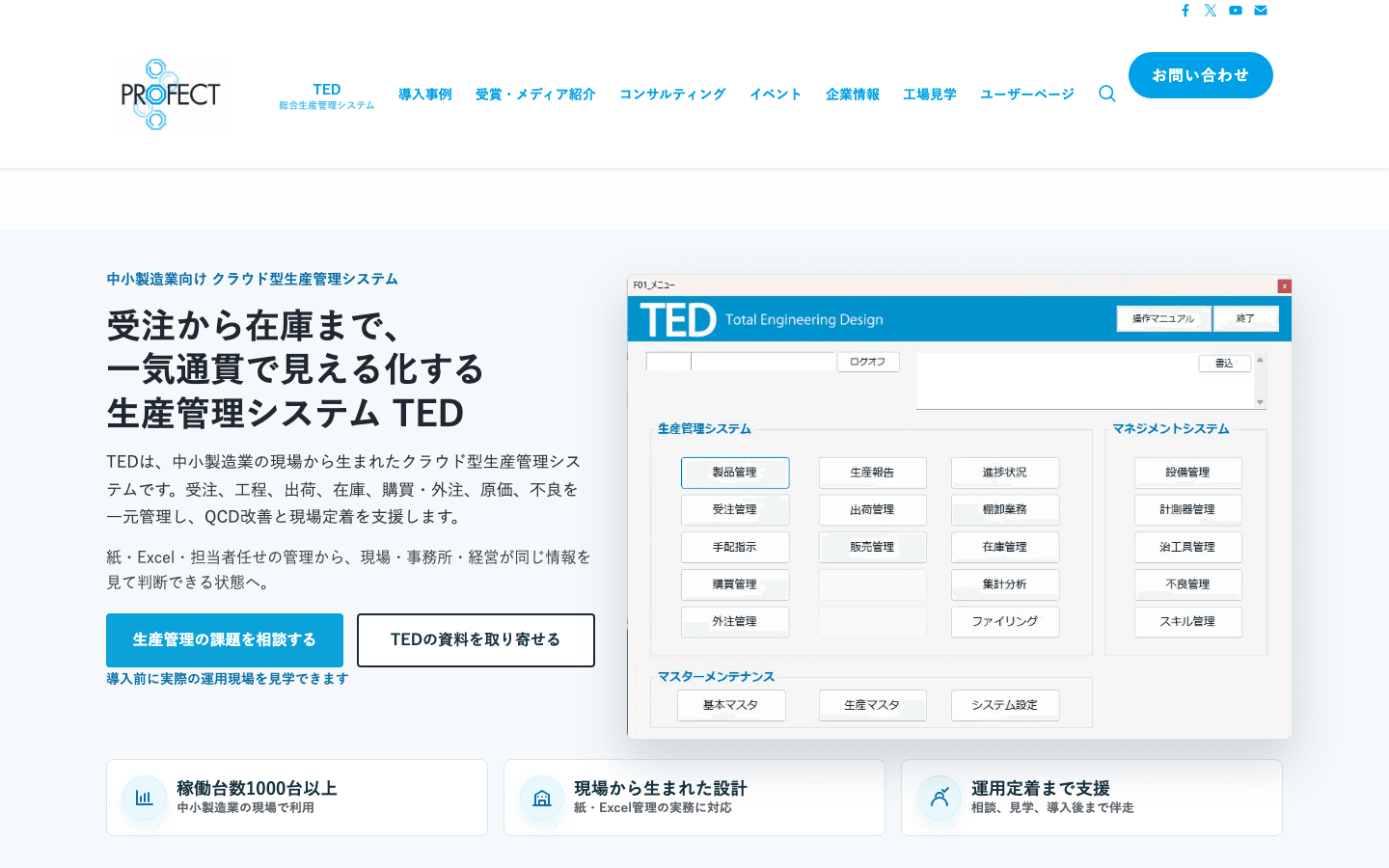Open the 導入事例 menu item
Image resolution: width=1389 pixels, height=868 pixels.
click(x=425, y=95)
